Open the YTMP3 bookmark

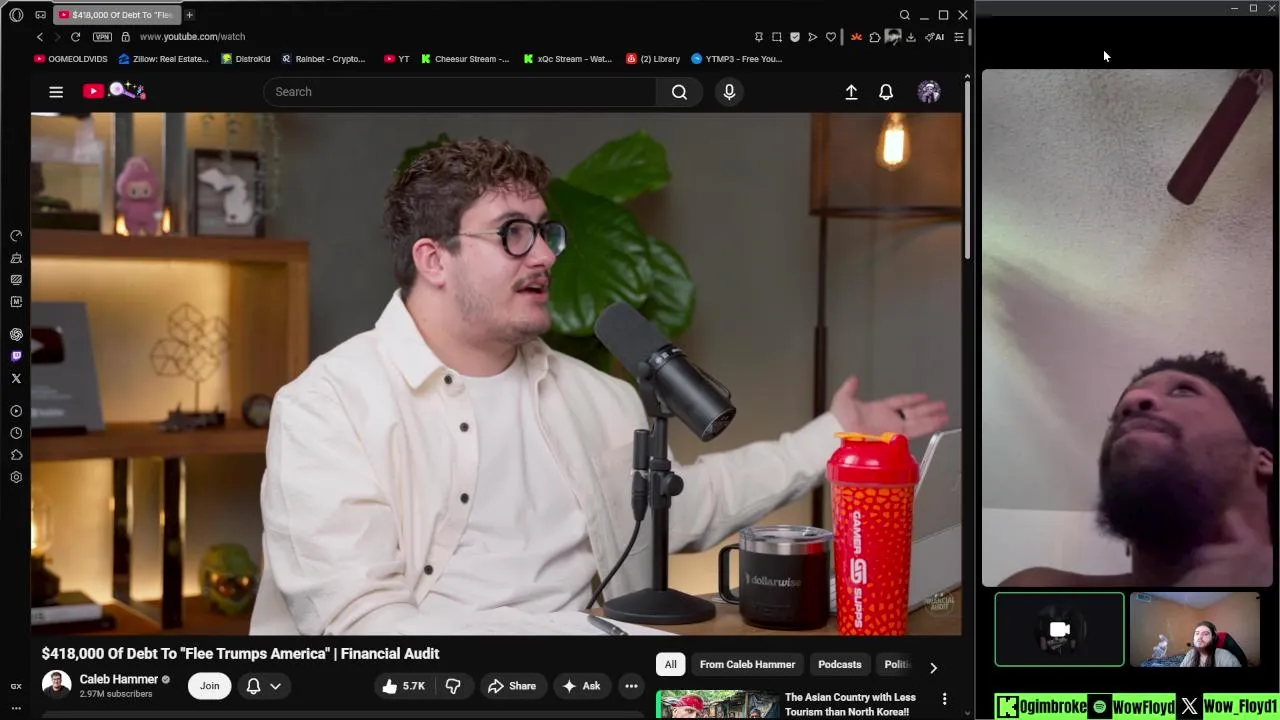(737, 59)
